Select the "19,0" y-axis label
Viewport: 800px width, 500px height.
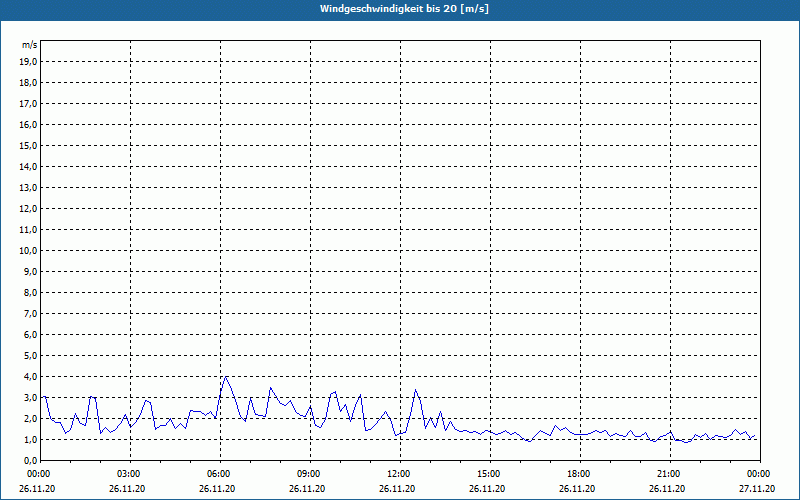[28, 62]
